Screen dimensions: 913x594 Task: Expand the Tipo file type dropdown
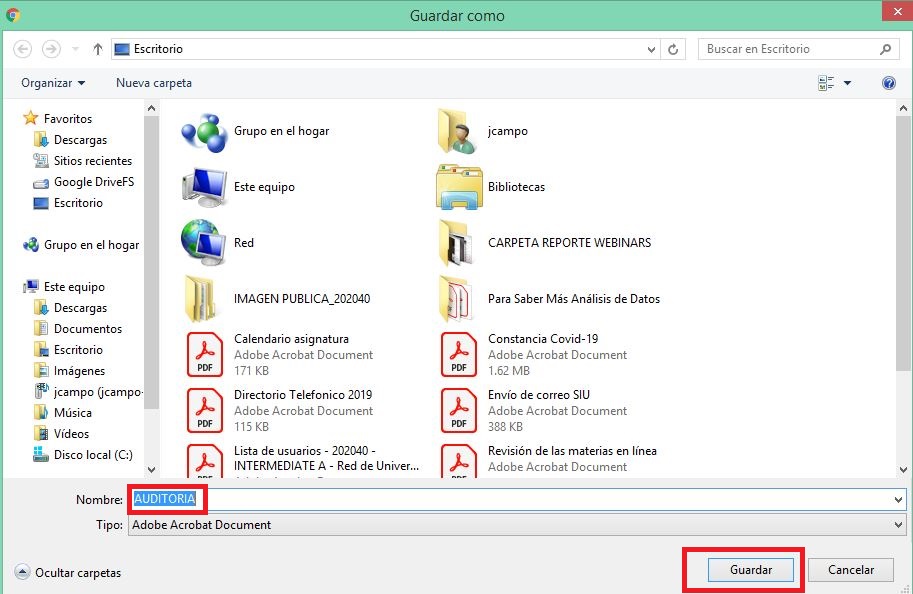pyautogui.click(x=897, y=525)
